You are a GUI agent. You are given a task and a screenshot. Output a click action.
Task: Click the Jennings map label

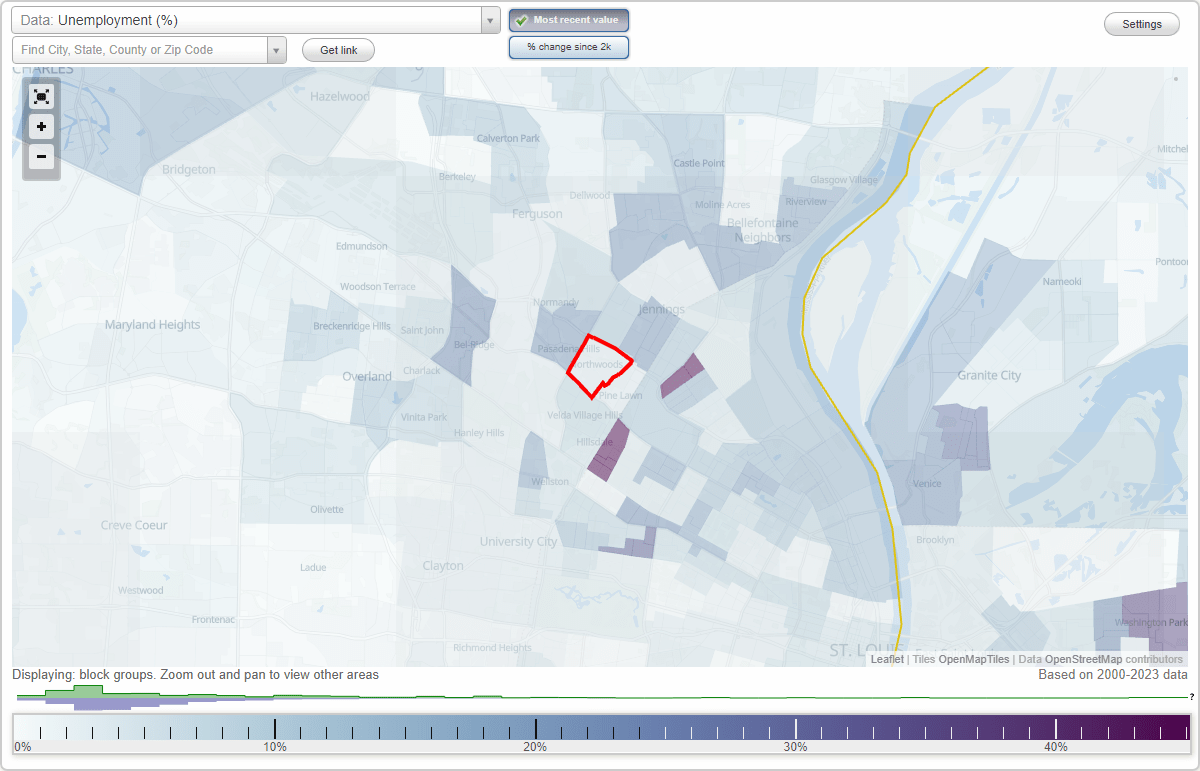click(661, 311)
